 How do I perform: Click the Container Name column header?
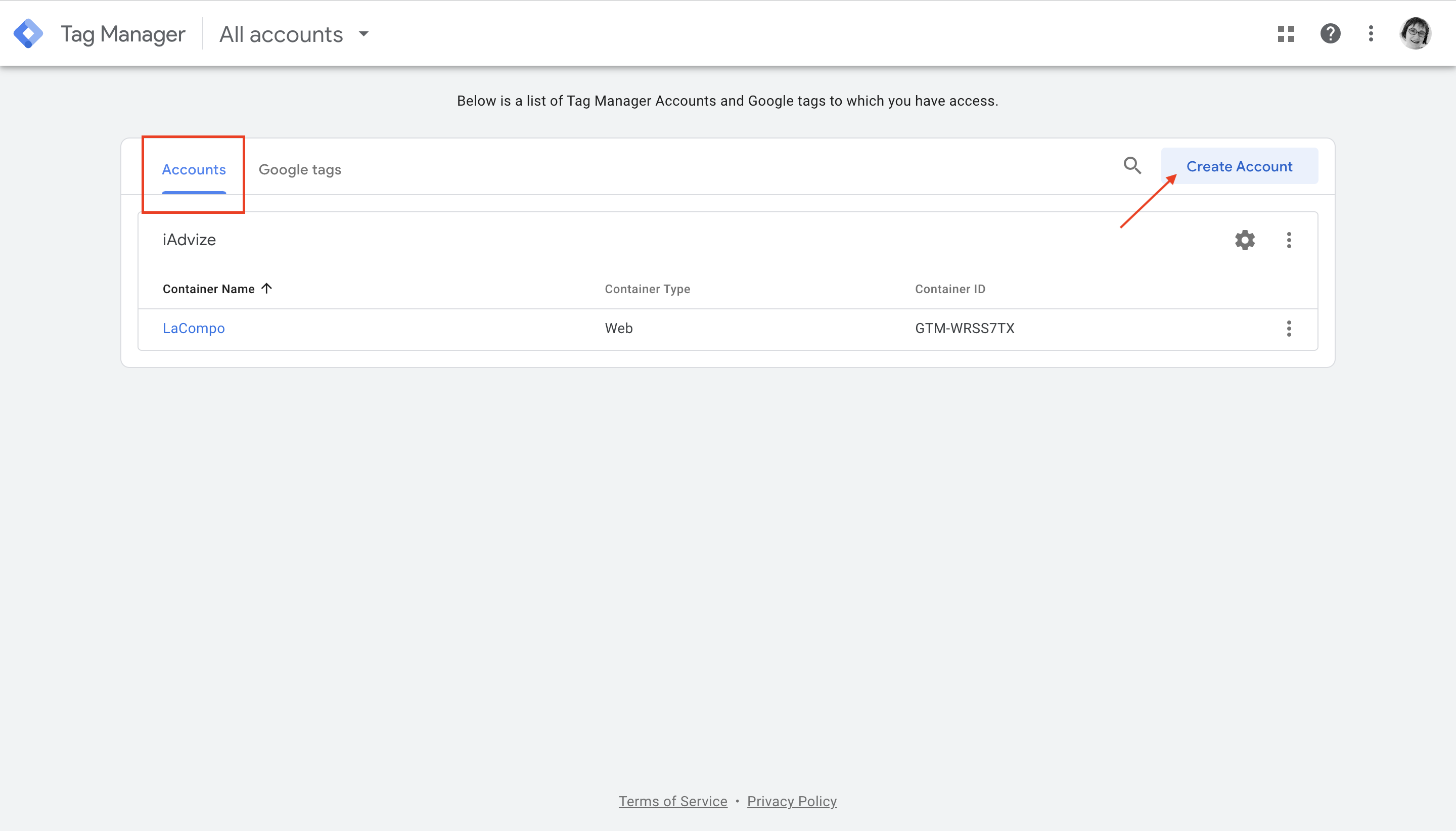(x=208, y=289)
